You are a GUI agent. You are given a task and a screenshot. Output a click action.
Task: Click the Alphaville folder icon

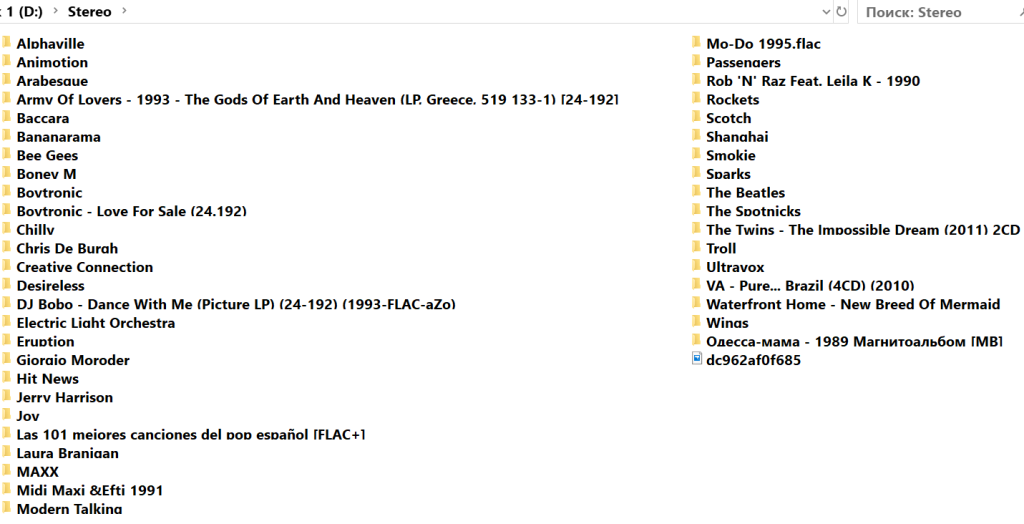[x=6, y=43]
